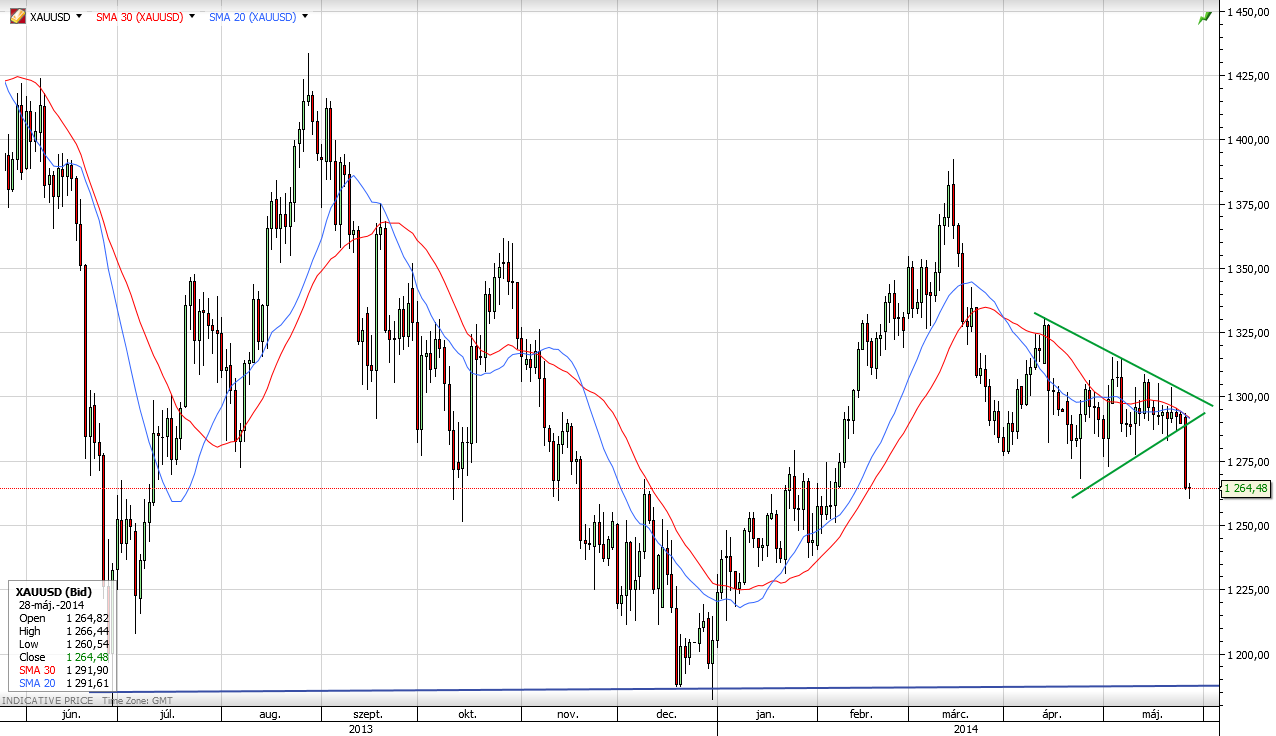Click the márc. month label on the time axis
Viewport: 1276px width, 736px height.
(955, 715)
